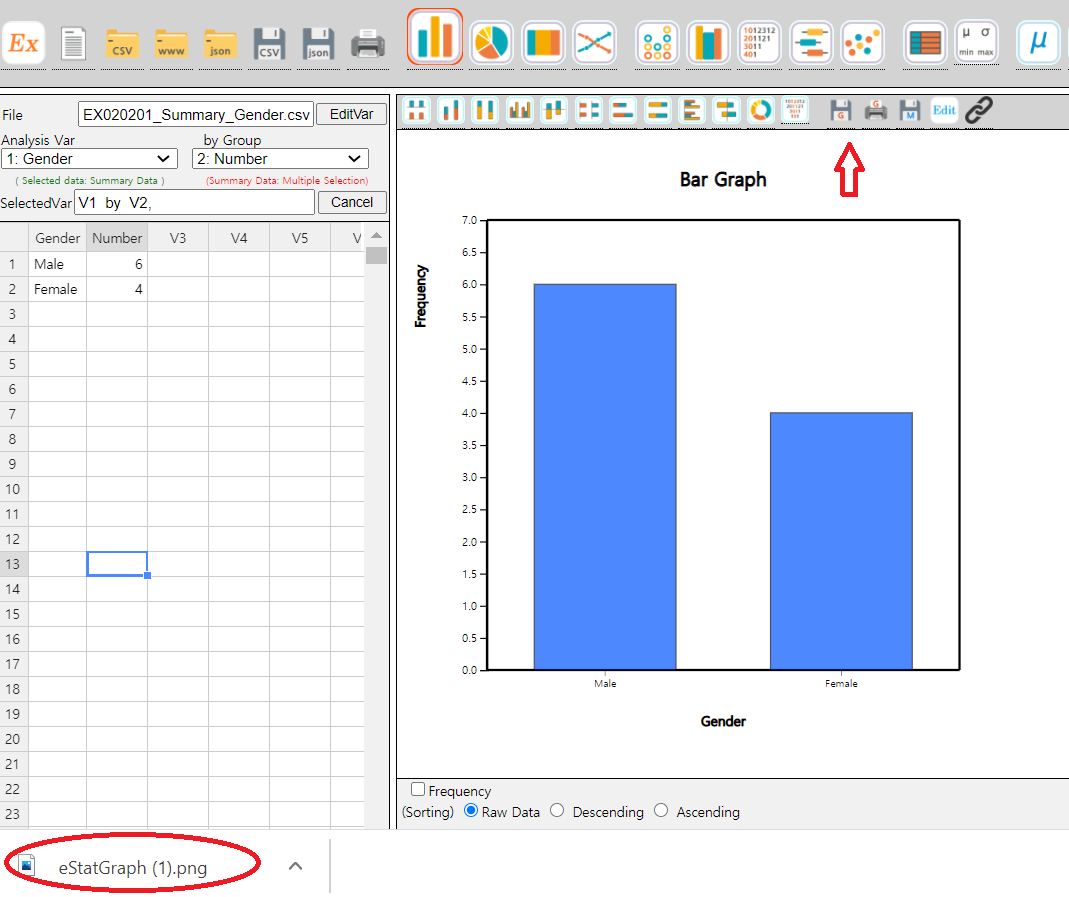Open the JSON folder icon

pyautogui.click(x=220, y=44)
